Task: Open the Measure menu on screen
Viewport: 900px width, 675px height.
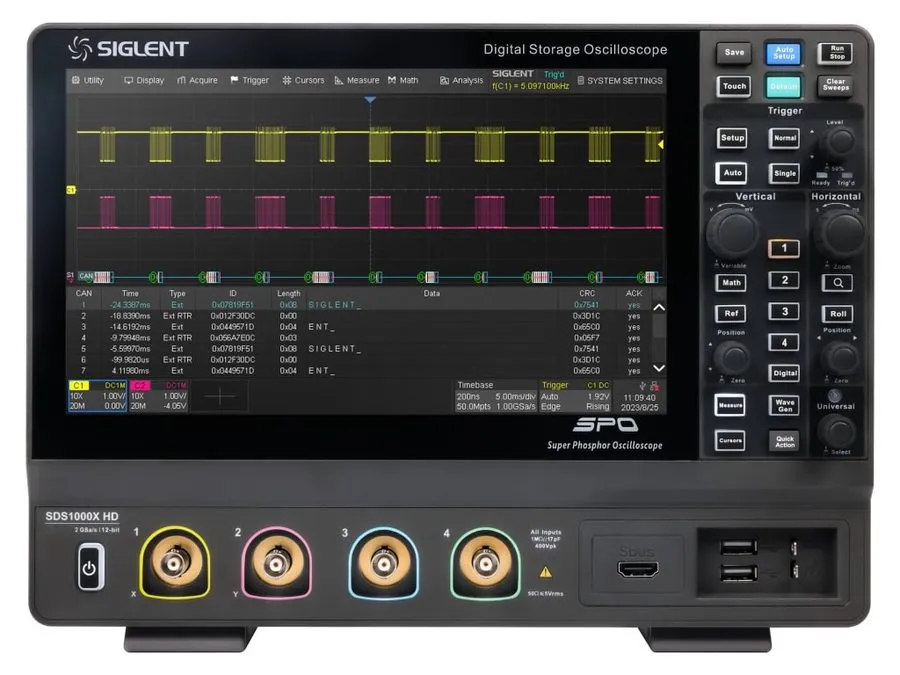Action: coord(357,80)
